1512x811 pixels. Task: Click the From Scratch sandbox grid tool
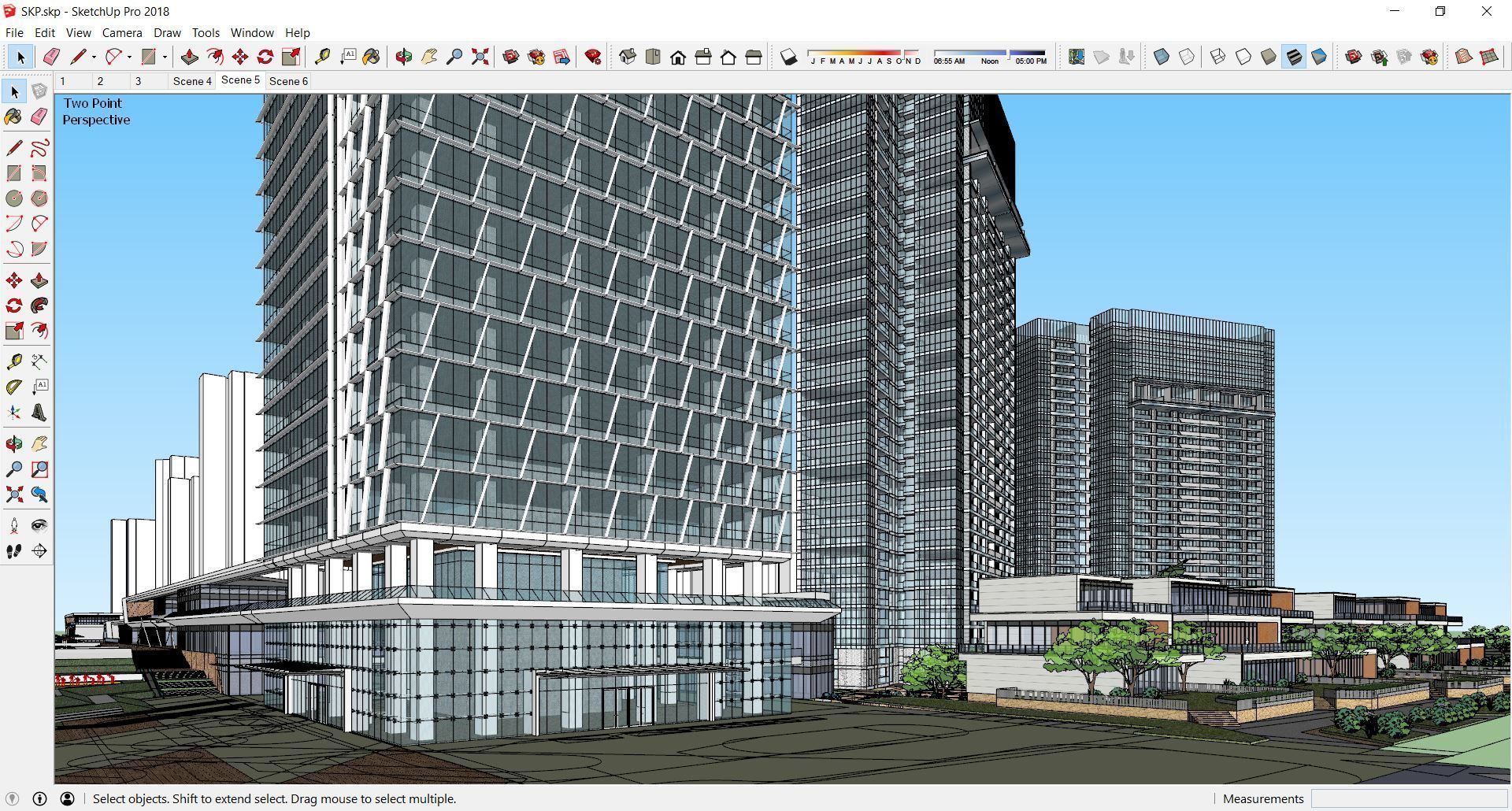pyautogui.click(x=1489, y=57)
